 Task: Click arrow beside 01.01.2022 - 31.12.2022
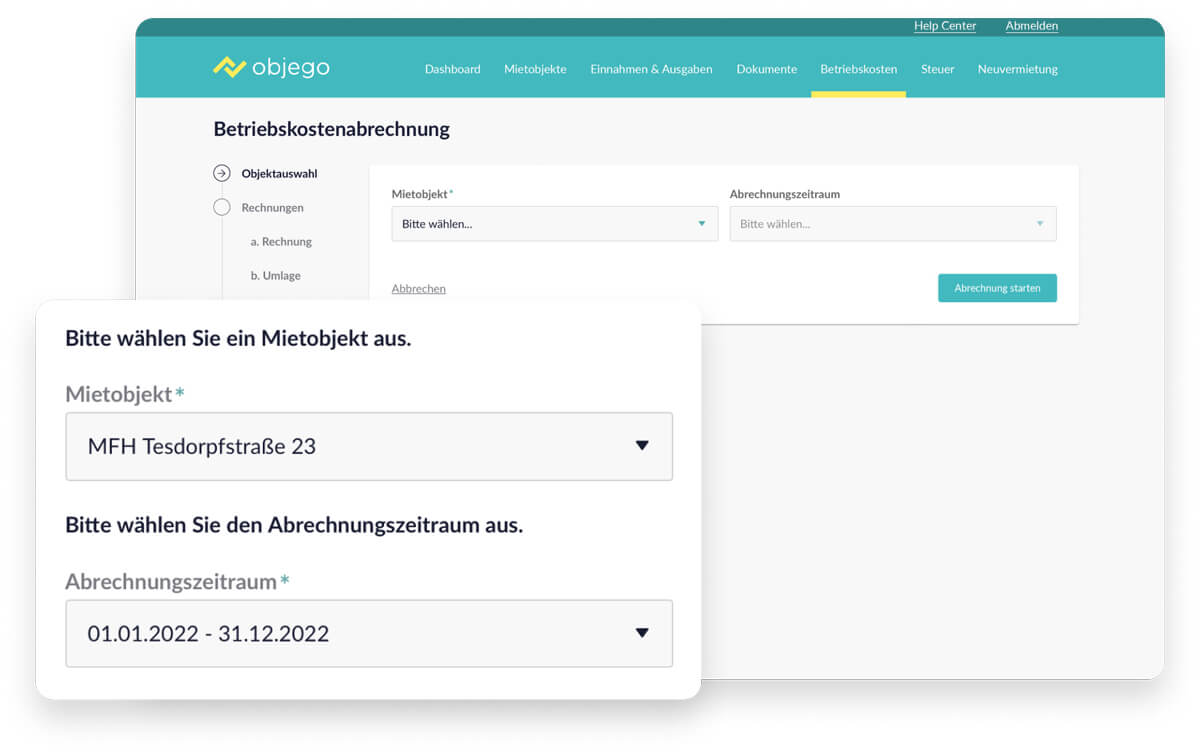point(642,633)
